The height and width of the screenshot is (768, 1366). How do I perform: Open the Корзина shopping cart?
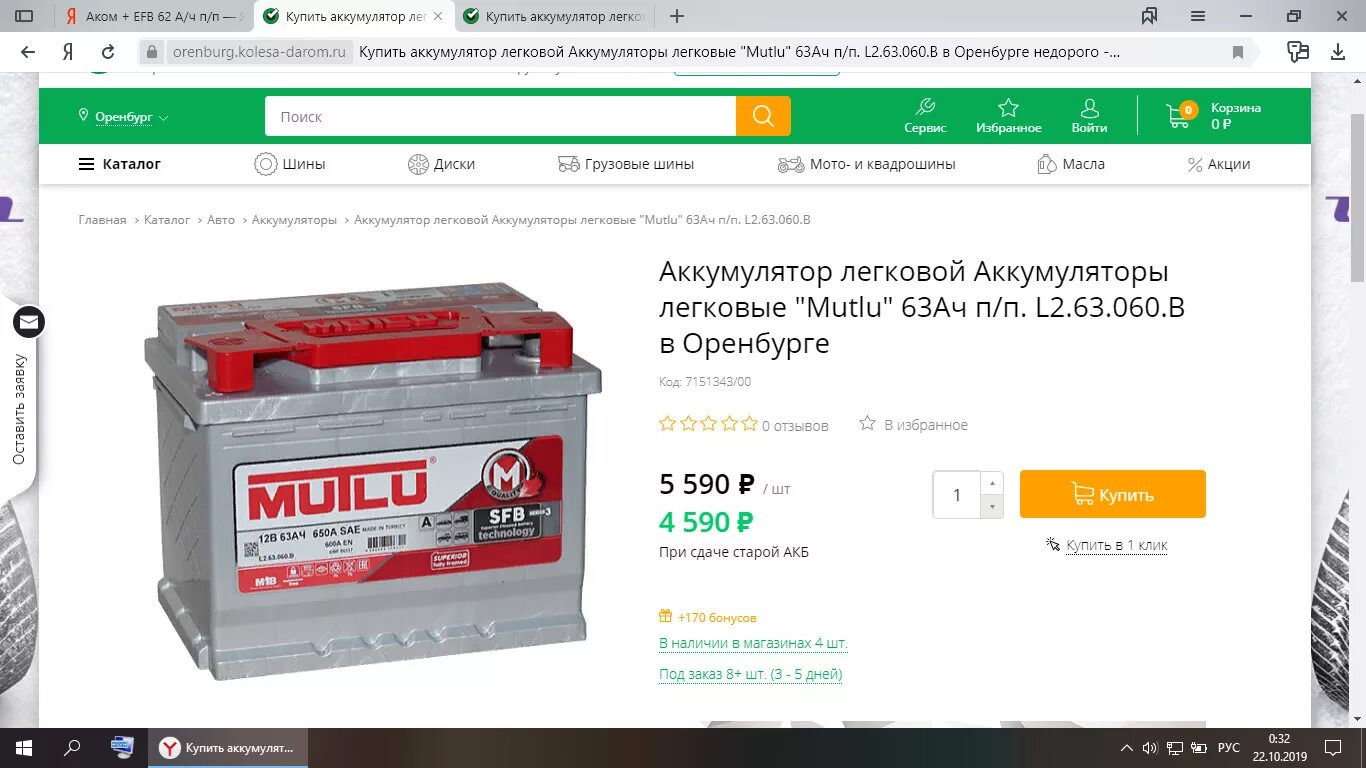click(1178, 115)
